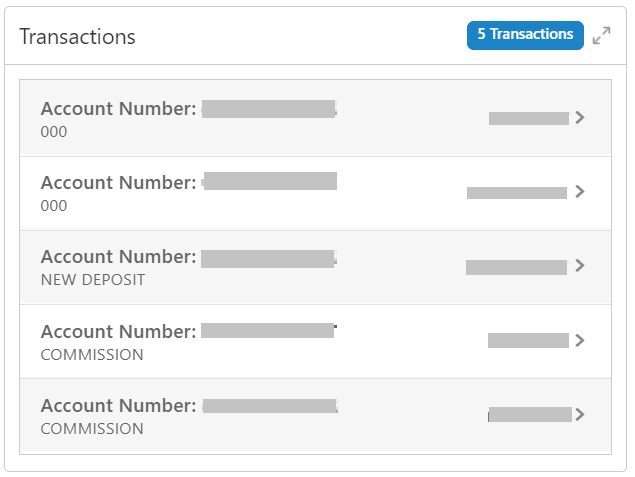Click the 5 Transactions badge
Image resolution: width=635 pixels, height=477 pixels.
525,35
